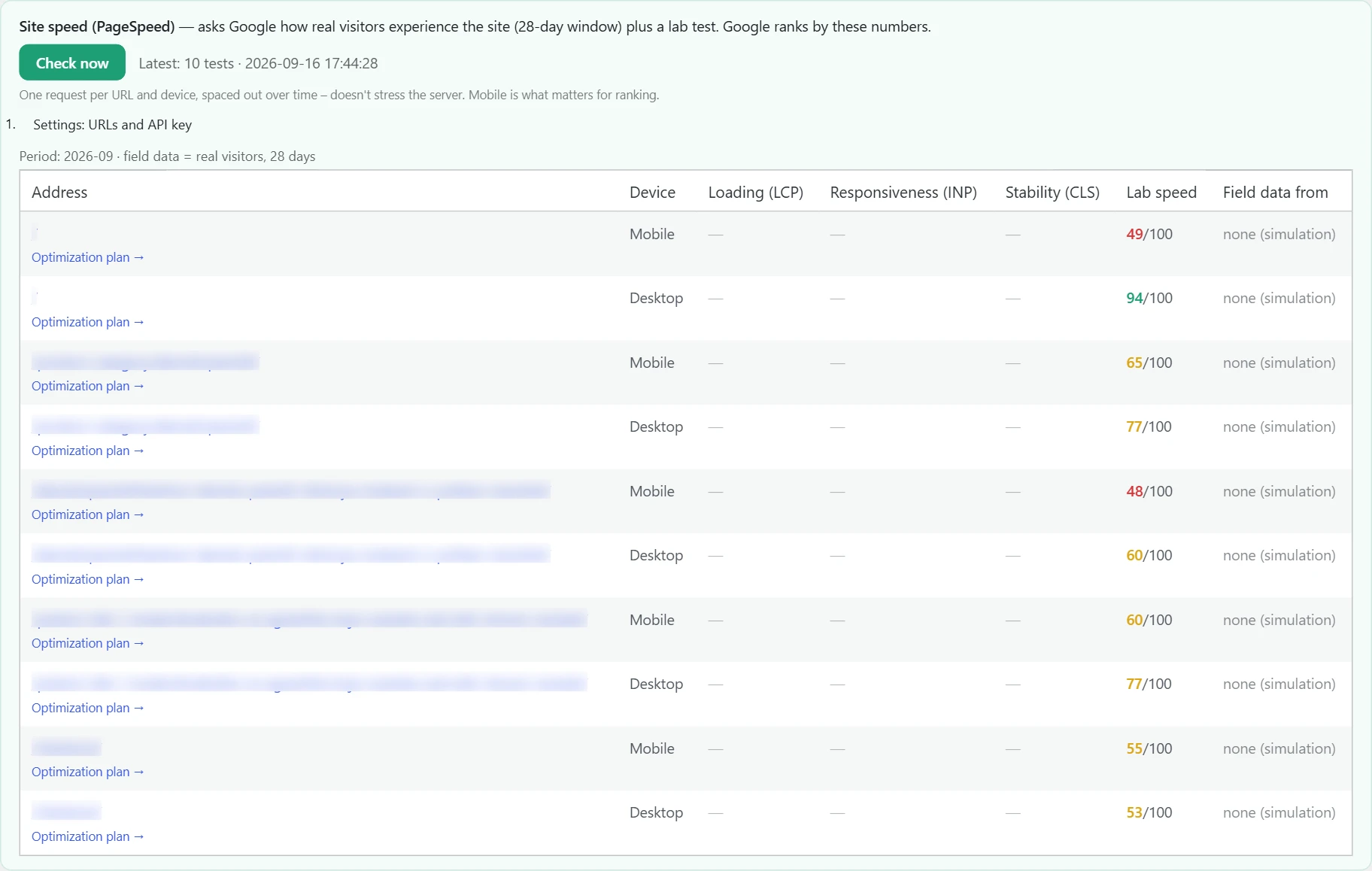Click the green Check now button
Image resolution: width=1372 pixels, height=871 pixels.
[72, 63]
